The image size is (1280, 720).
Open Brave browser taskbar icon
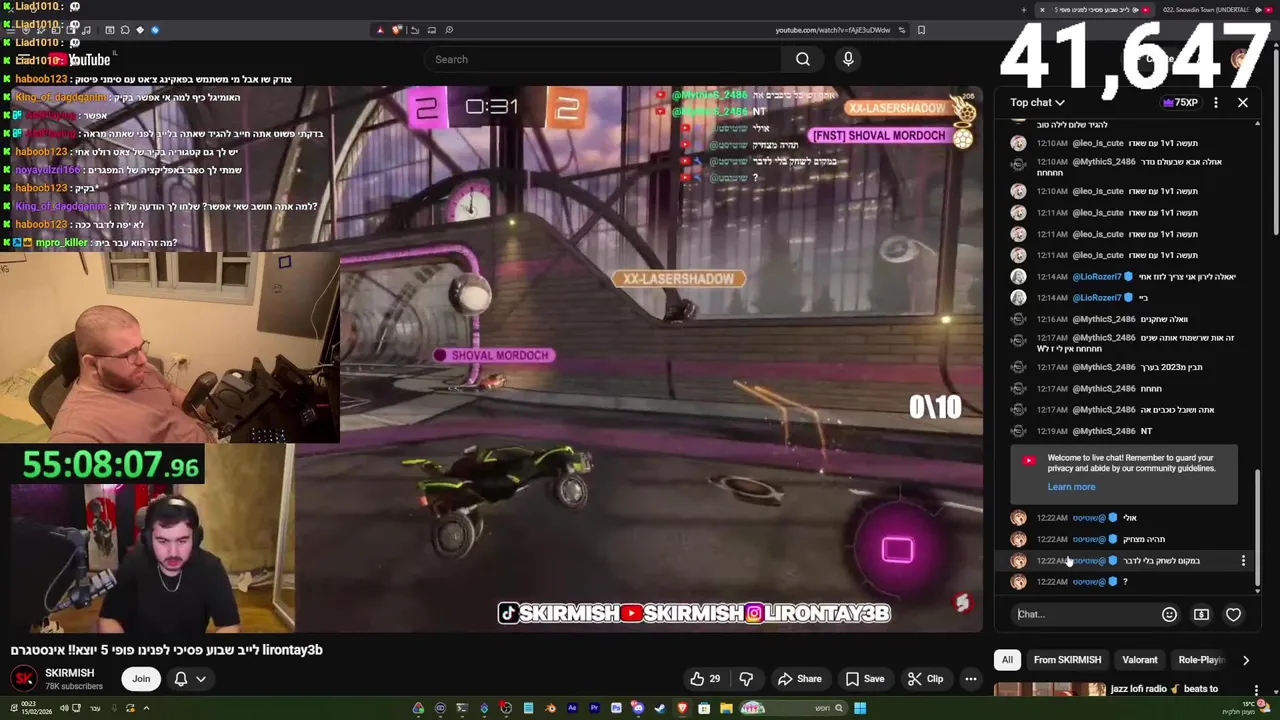point(682,709)
